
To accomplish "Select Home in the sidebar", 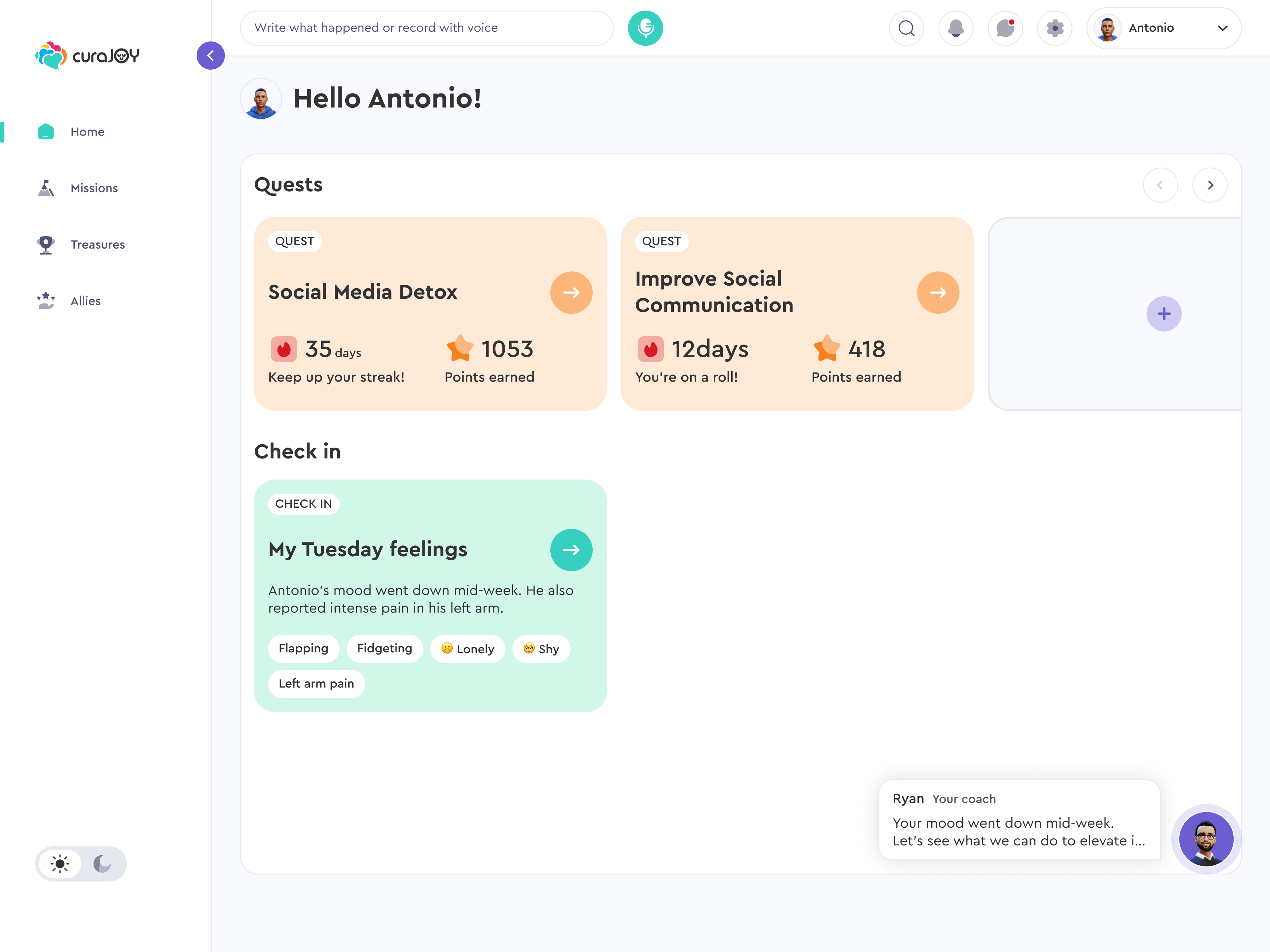I will point(87,132).
